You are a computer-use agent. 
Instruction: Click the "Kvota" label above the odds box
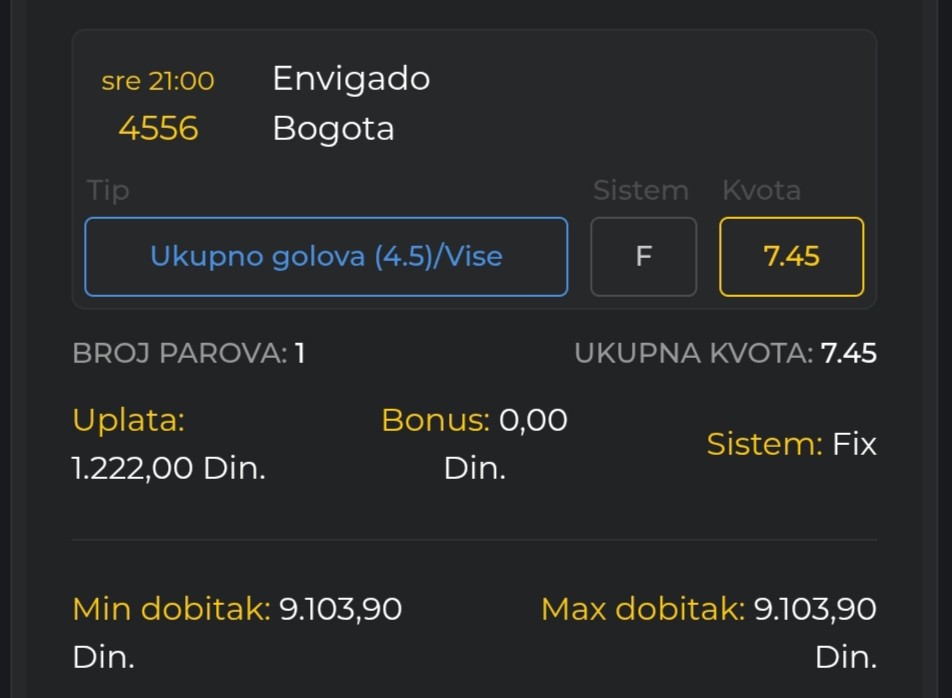pyautogui.click(x=761, y=190)
